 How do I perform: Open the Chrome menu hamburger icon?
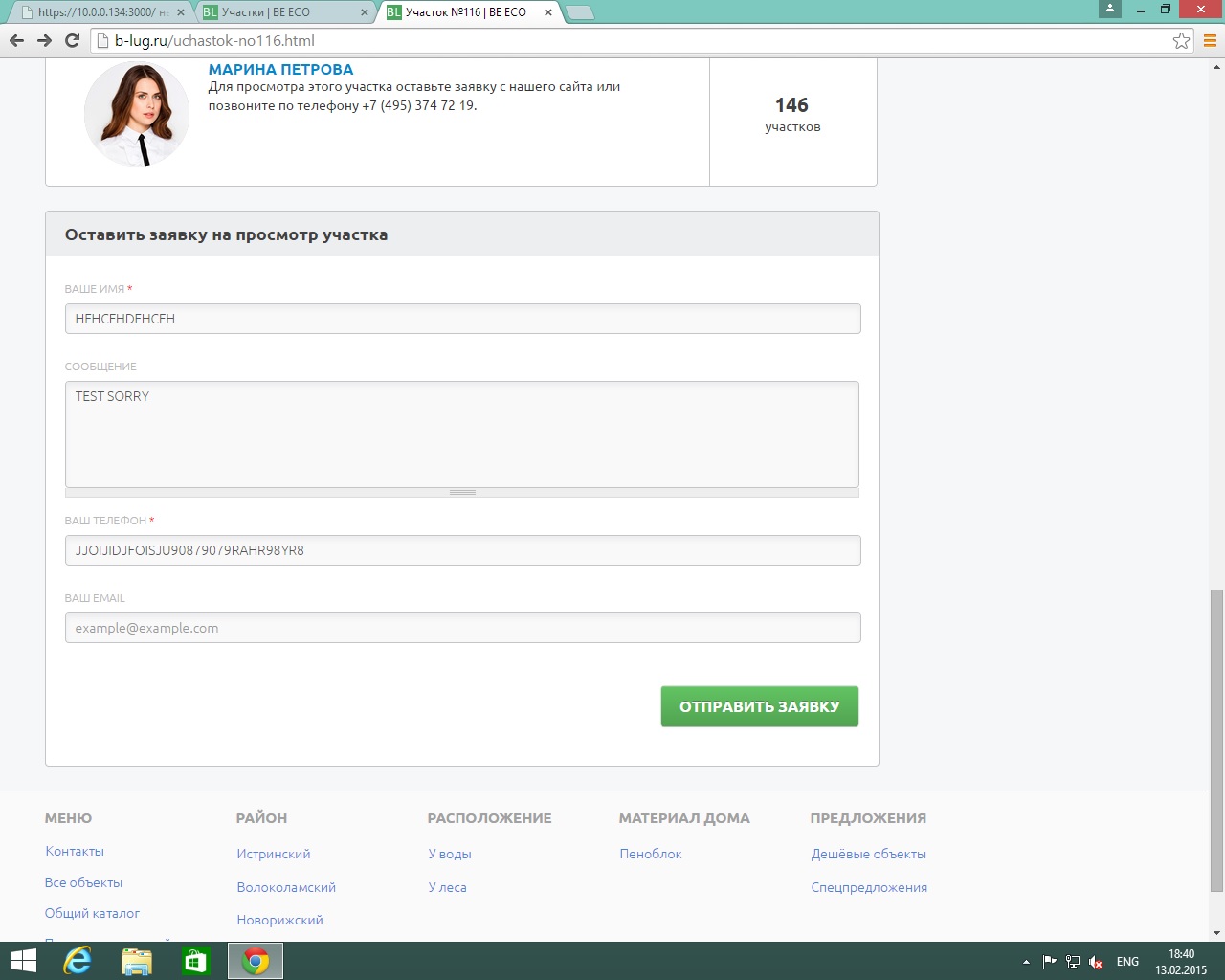[1209, 40]
